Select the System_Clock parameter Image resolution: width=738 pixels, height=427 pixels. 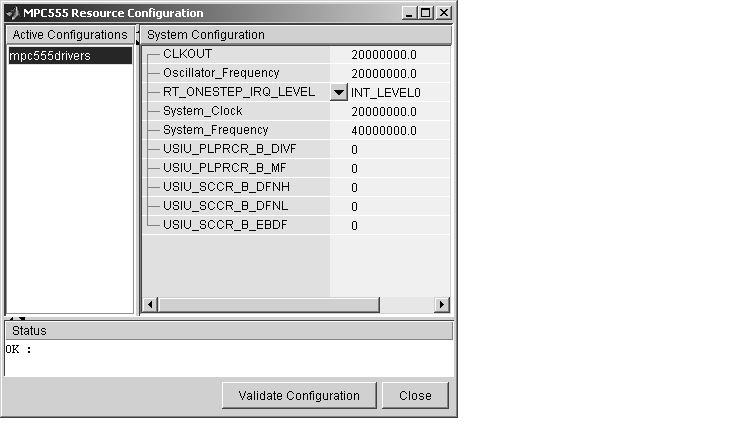click(x=203, y=111)
